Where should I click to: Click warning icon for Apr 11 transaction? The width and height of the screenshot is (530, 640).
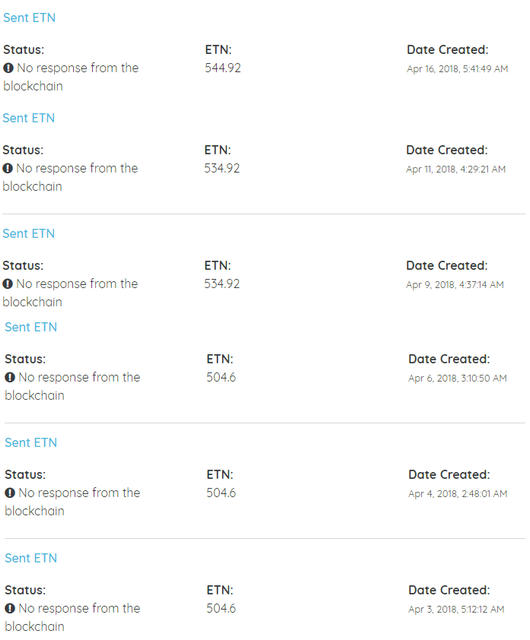(x=7, y=168)
